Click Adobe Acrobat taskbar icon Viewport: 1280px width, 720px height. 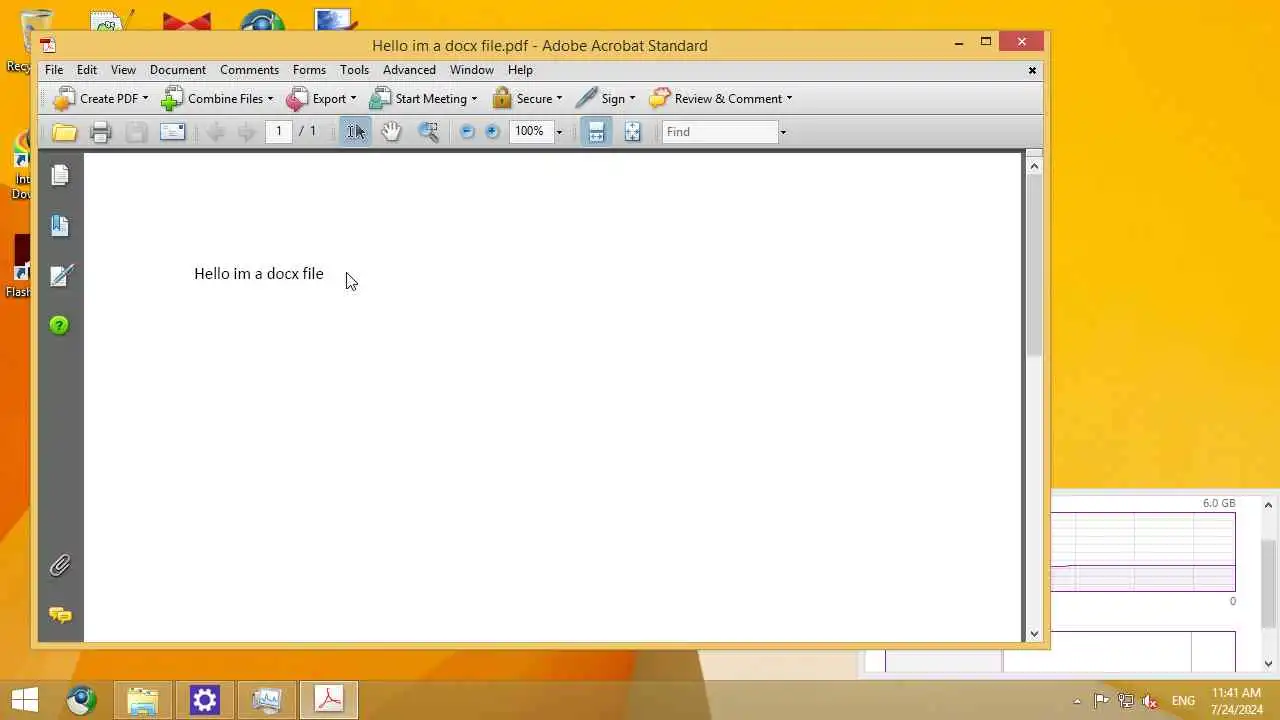[329, 700]
